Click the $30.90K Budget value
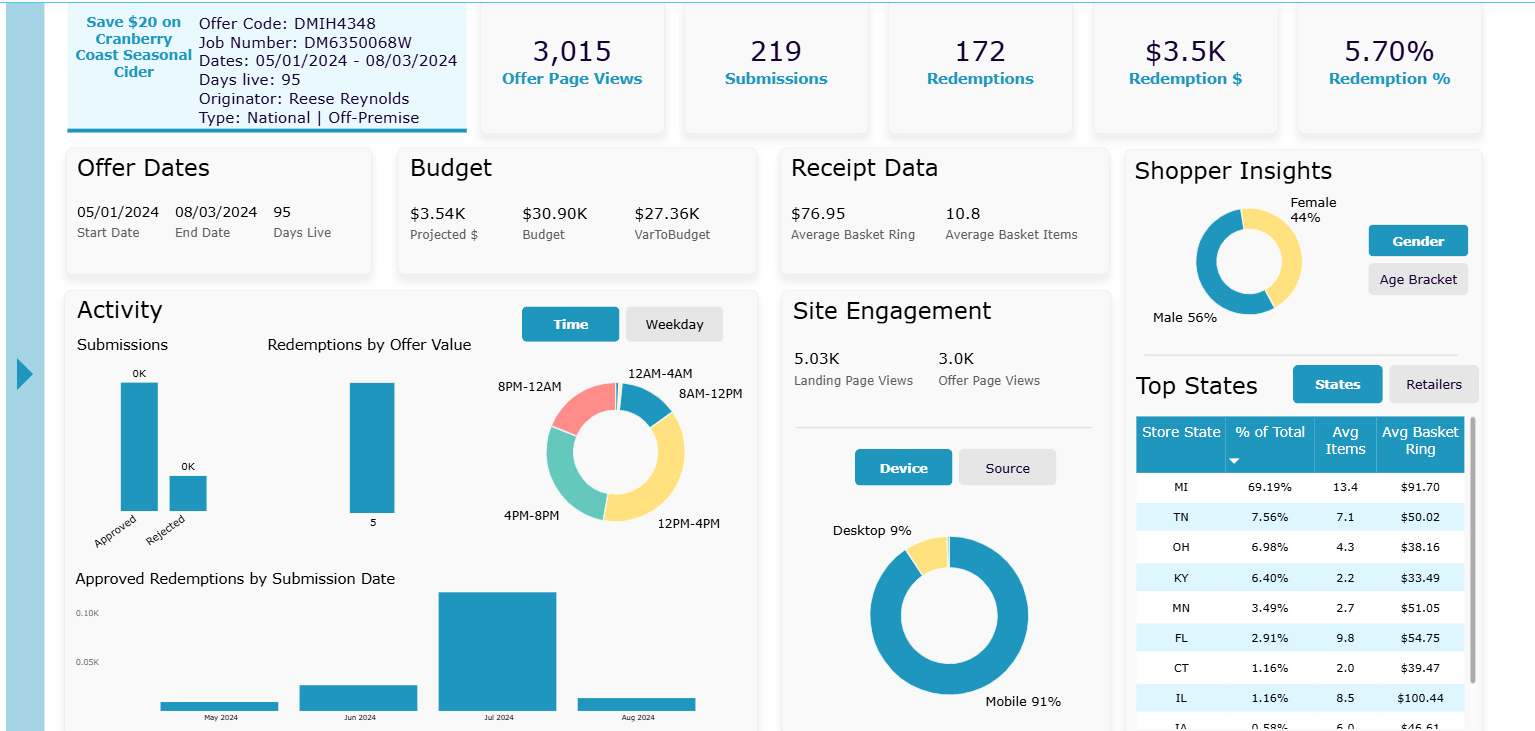 pos(555,213)
